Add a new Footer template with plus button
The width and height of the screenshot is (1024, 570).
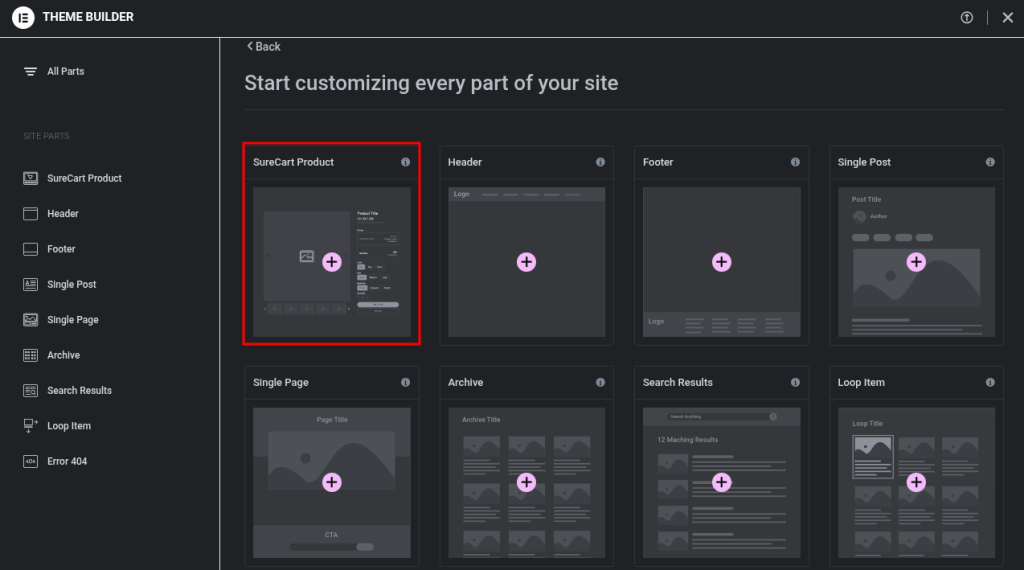pos(721,262)
